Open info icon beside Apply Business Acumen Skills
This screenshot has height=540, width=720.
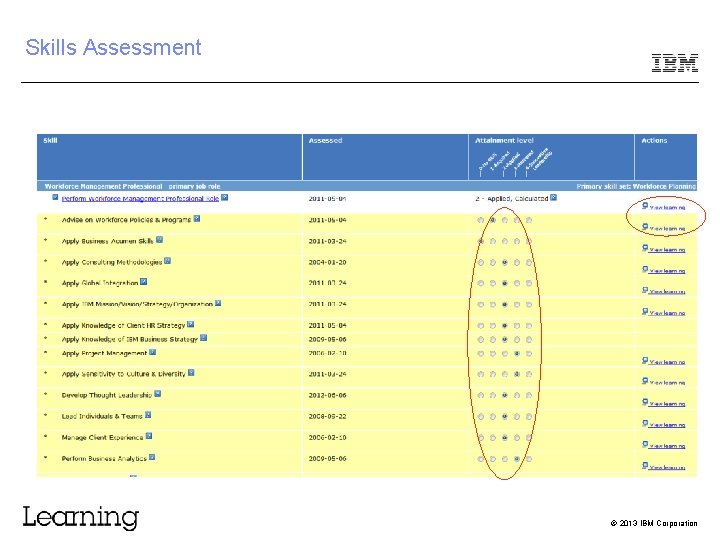pyautogui.click(x=160, y=240)
